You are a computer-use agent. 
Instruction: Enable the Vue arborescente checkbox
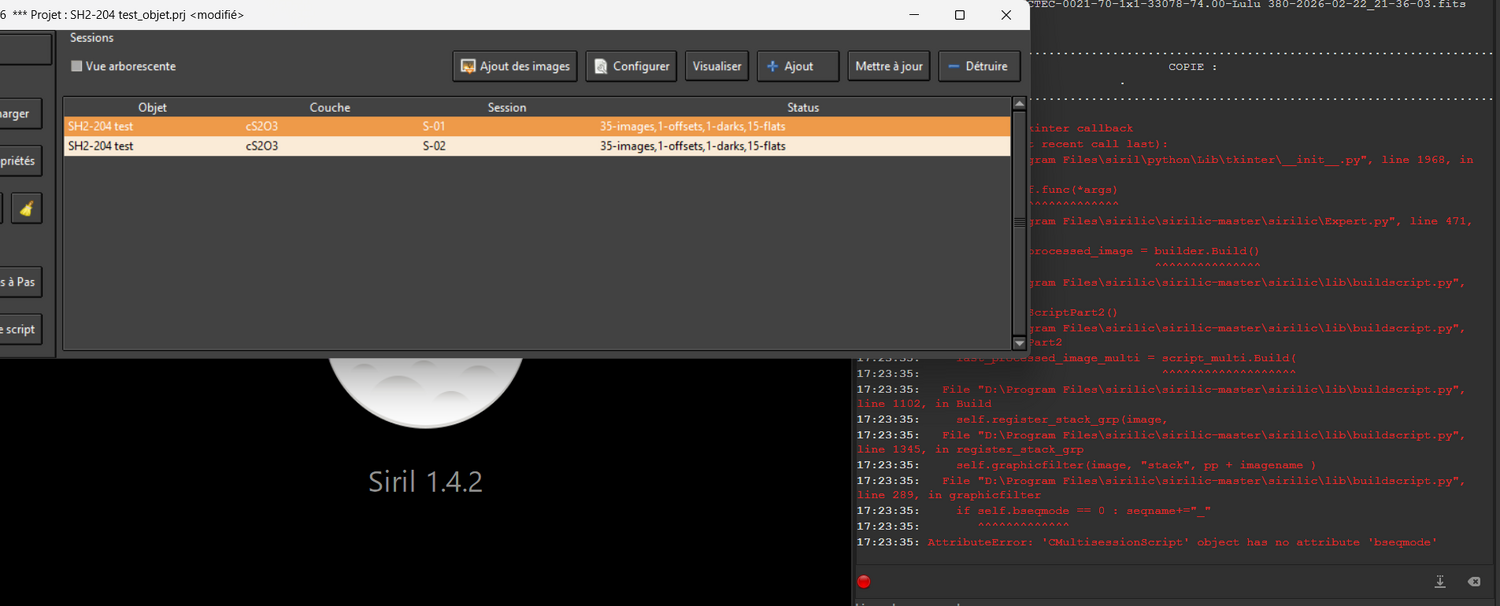point(77,66)
